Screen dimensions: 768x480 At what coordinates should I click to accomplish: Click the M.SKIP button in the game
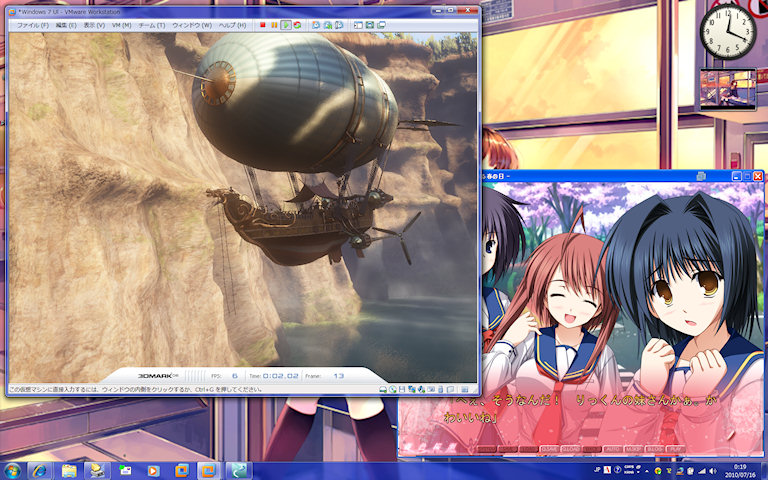tap(634, 449)
